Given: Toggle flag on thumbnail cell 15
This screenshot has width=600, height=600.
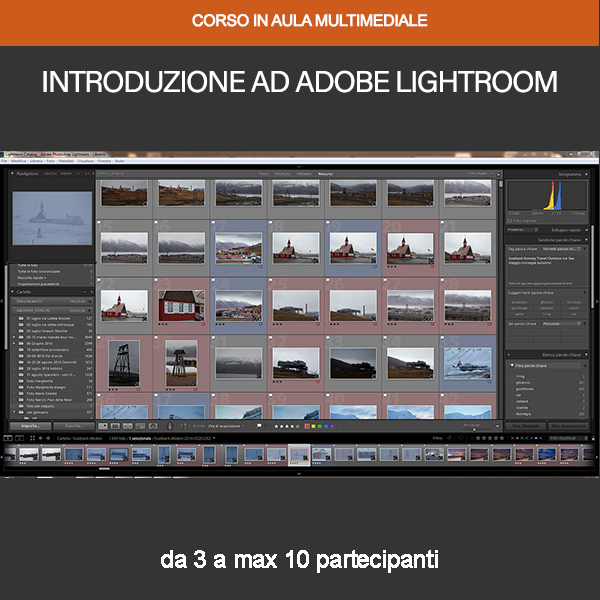Looking at the screenshot, I should 99,223.
